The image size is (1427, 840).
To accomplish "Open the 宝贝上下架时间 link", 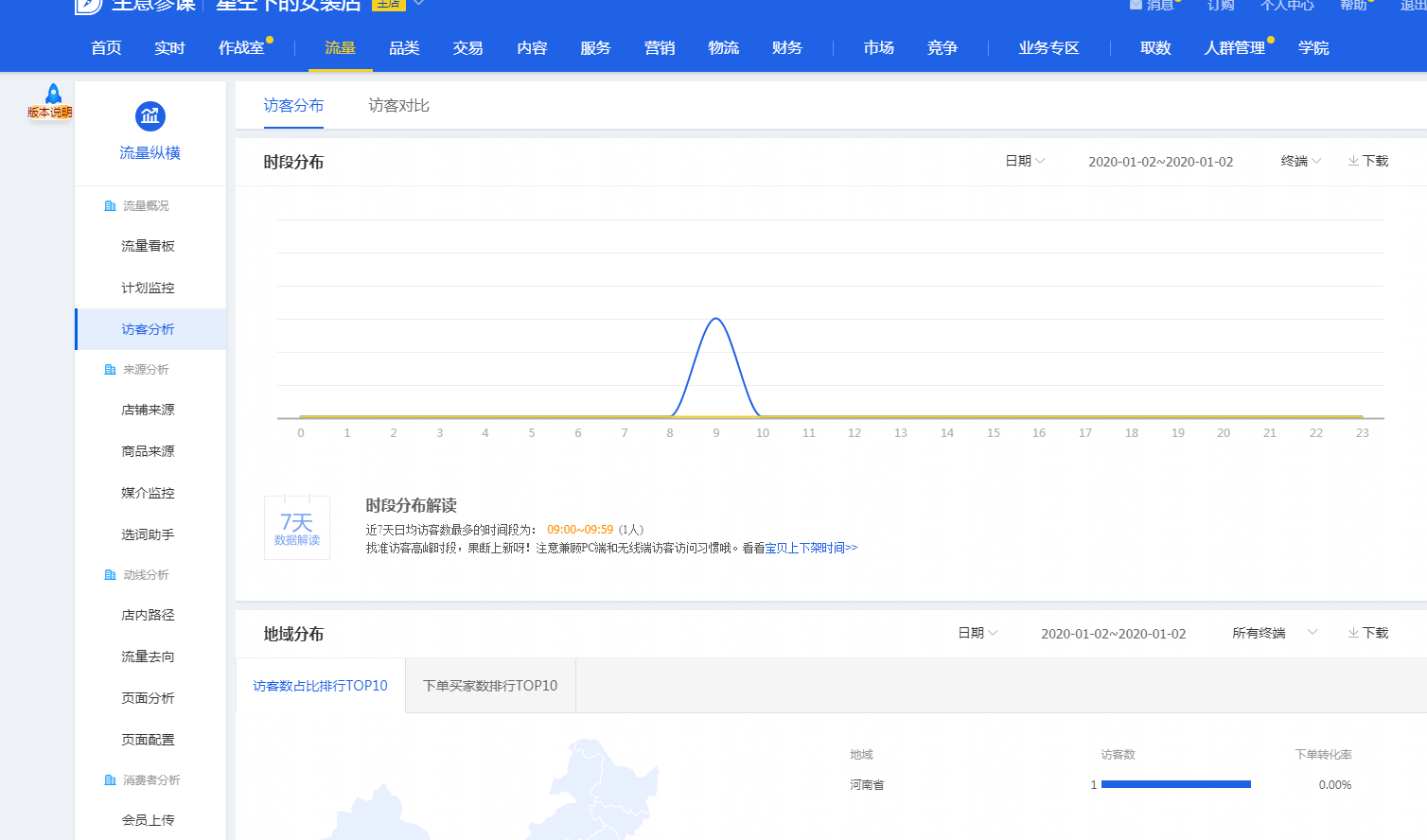I will tap(811, 548).
